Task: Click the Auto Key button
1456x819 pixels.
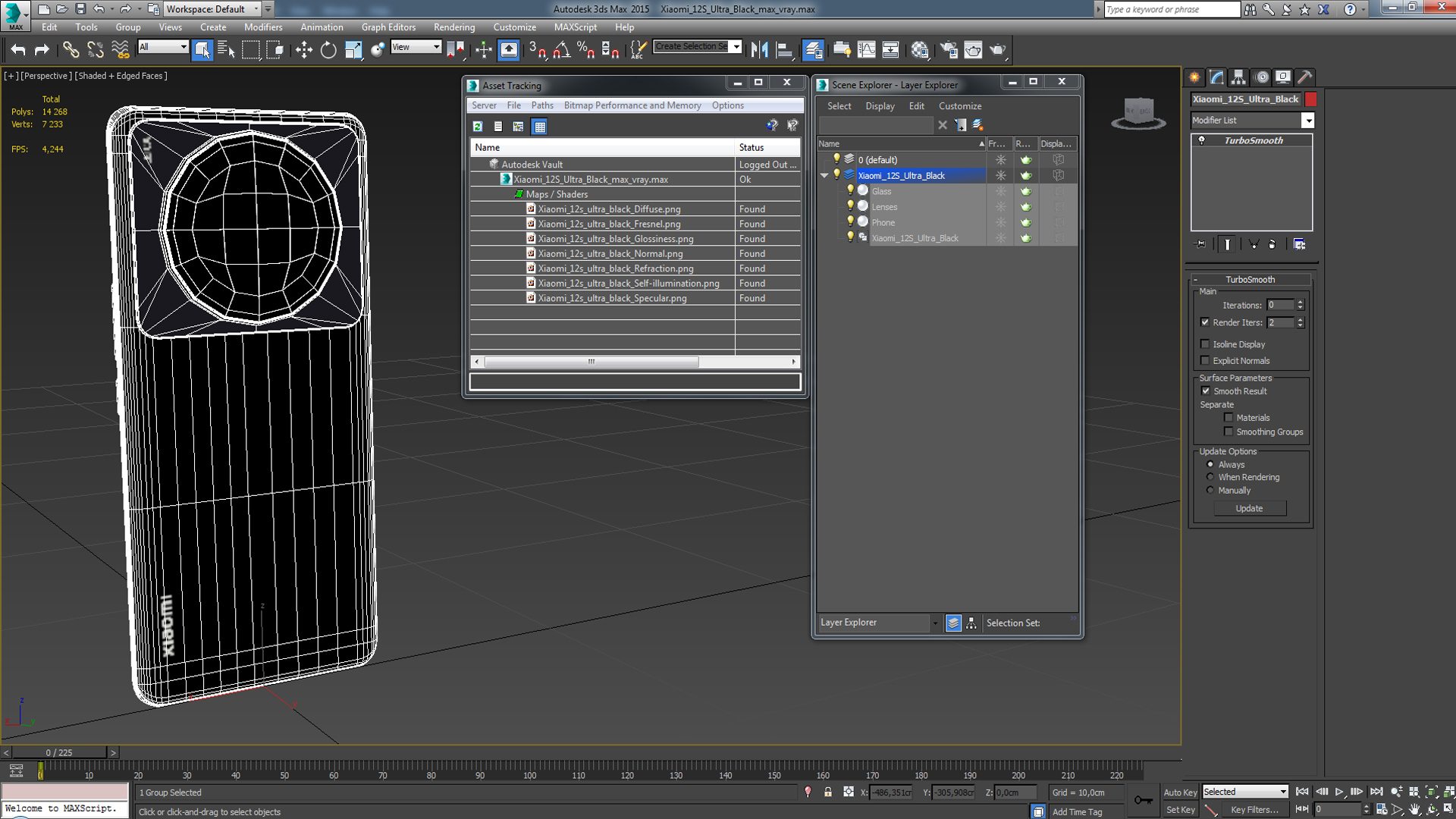Action: click(x=1180, y=792)
